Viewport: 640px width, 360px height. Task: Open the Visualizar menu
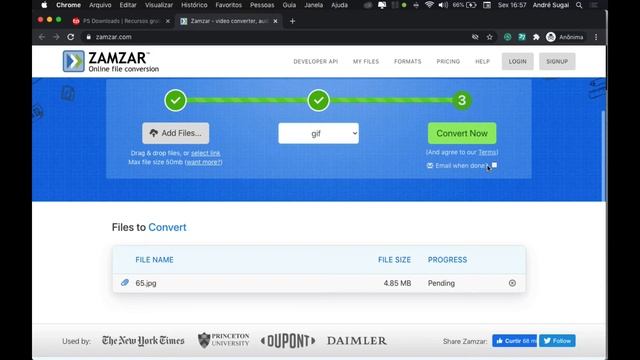159,5
